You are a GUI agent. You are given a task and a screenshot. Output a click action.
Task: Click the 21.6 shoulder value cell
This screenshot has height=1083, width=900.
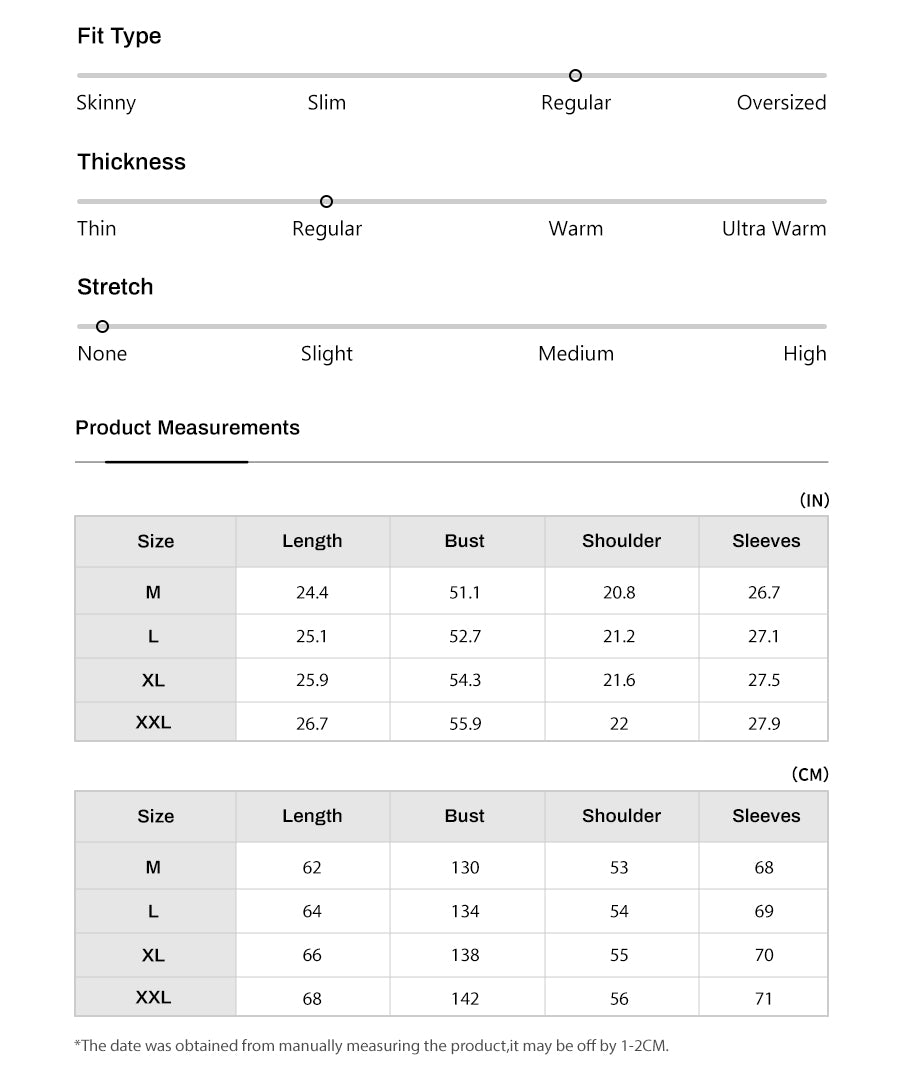click(x=619, y=680)
